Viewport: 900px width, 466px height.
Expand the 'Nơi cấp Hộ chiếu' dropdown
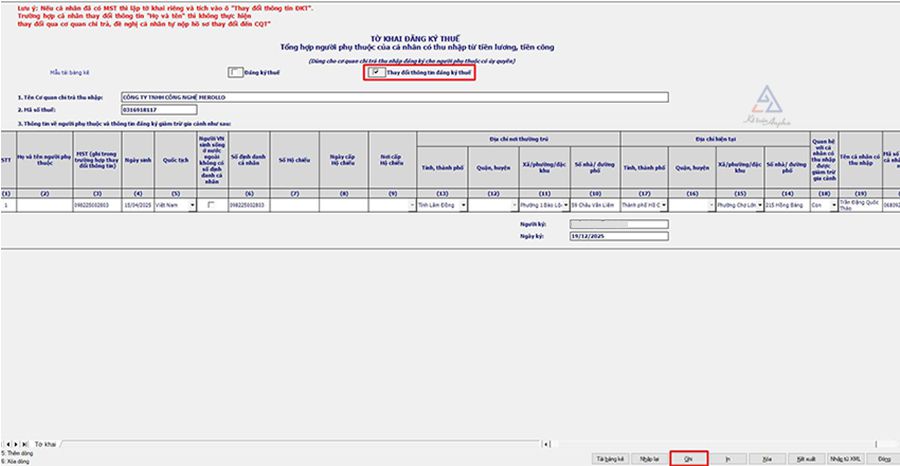click(x=412, y=204)
